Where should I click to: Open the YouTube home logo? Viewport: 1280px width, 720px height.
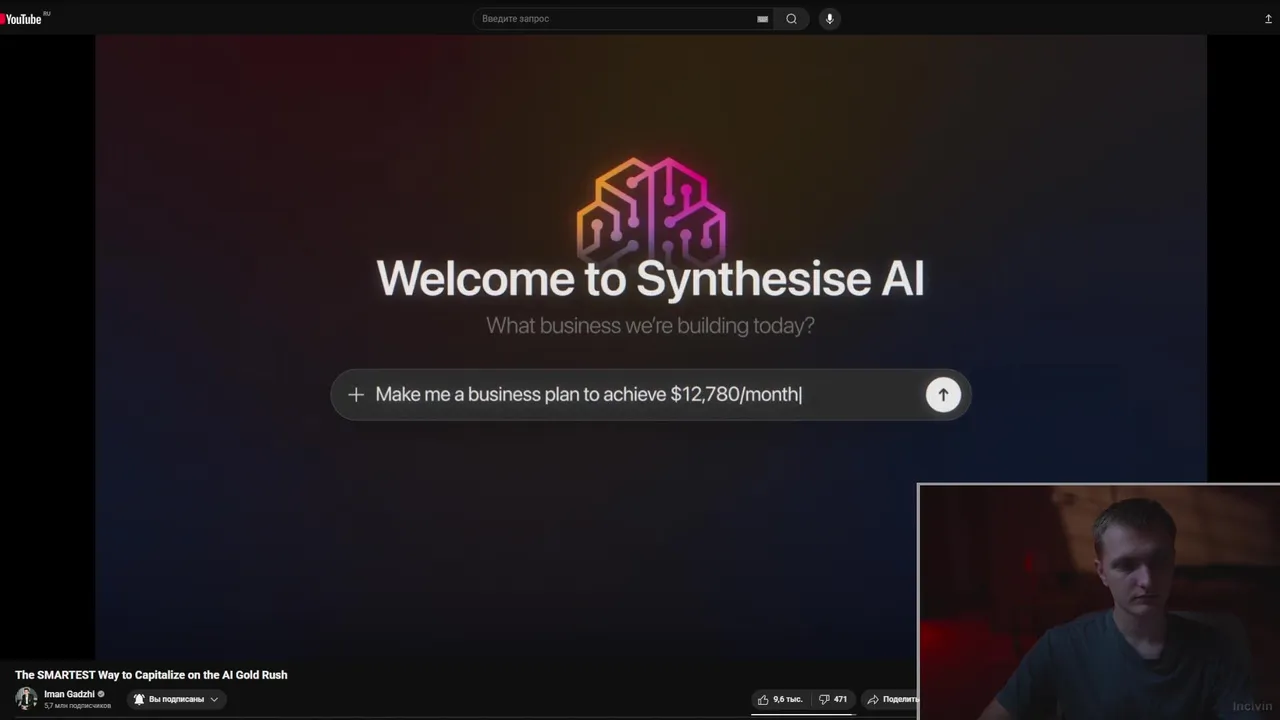[x=23, y=18]
